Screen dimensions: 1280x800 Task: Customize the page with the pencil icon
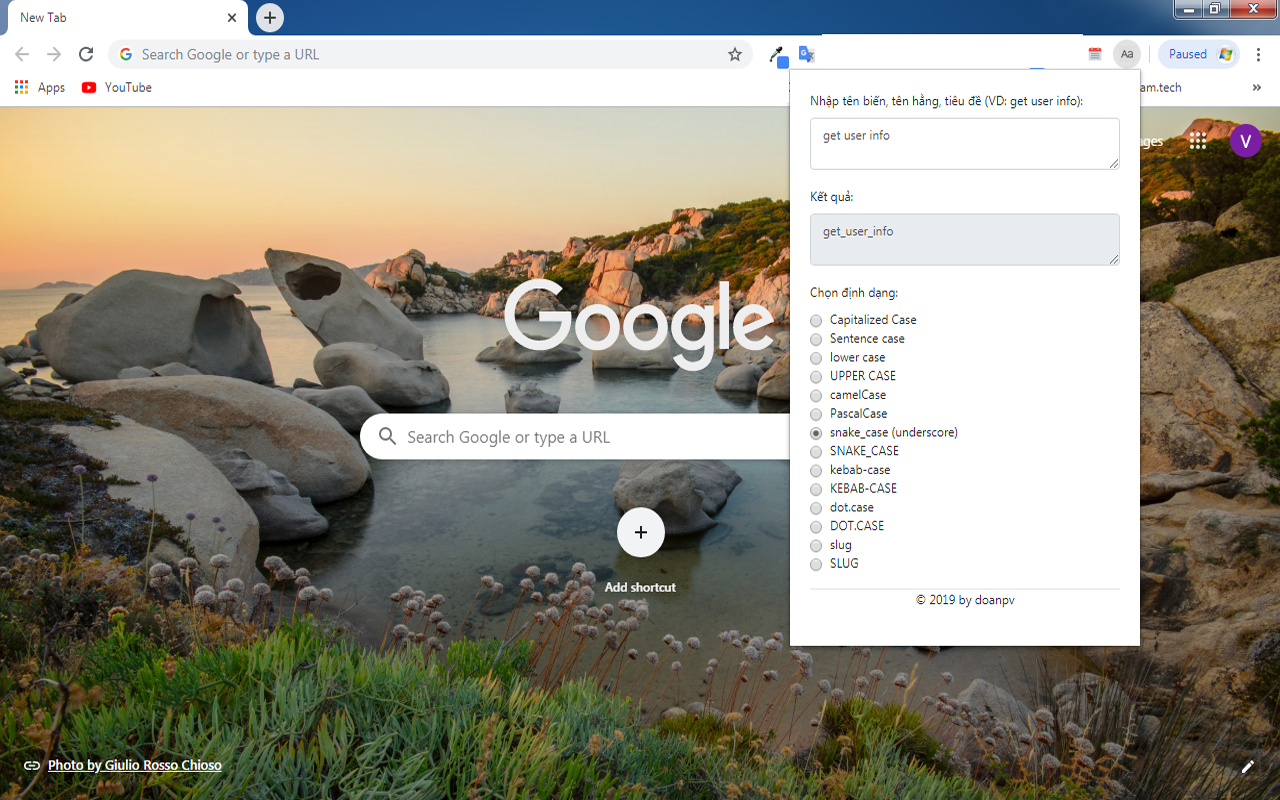point(1247,767)
